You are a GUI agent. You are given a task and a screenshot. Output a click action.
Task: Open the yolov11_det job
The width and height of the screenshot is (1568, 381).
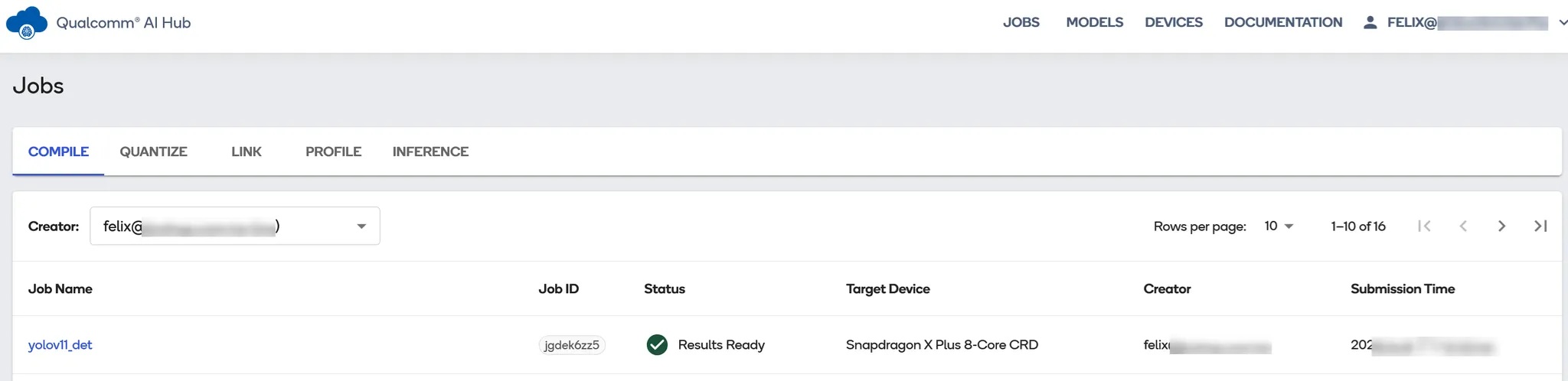(60, 345)
